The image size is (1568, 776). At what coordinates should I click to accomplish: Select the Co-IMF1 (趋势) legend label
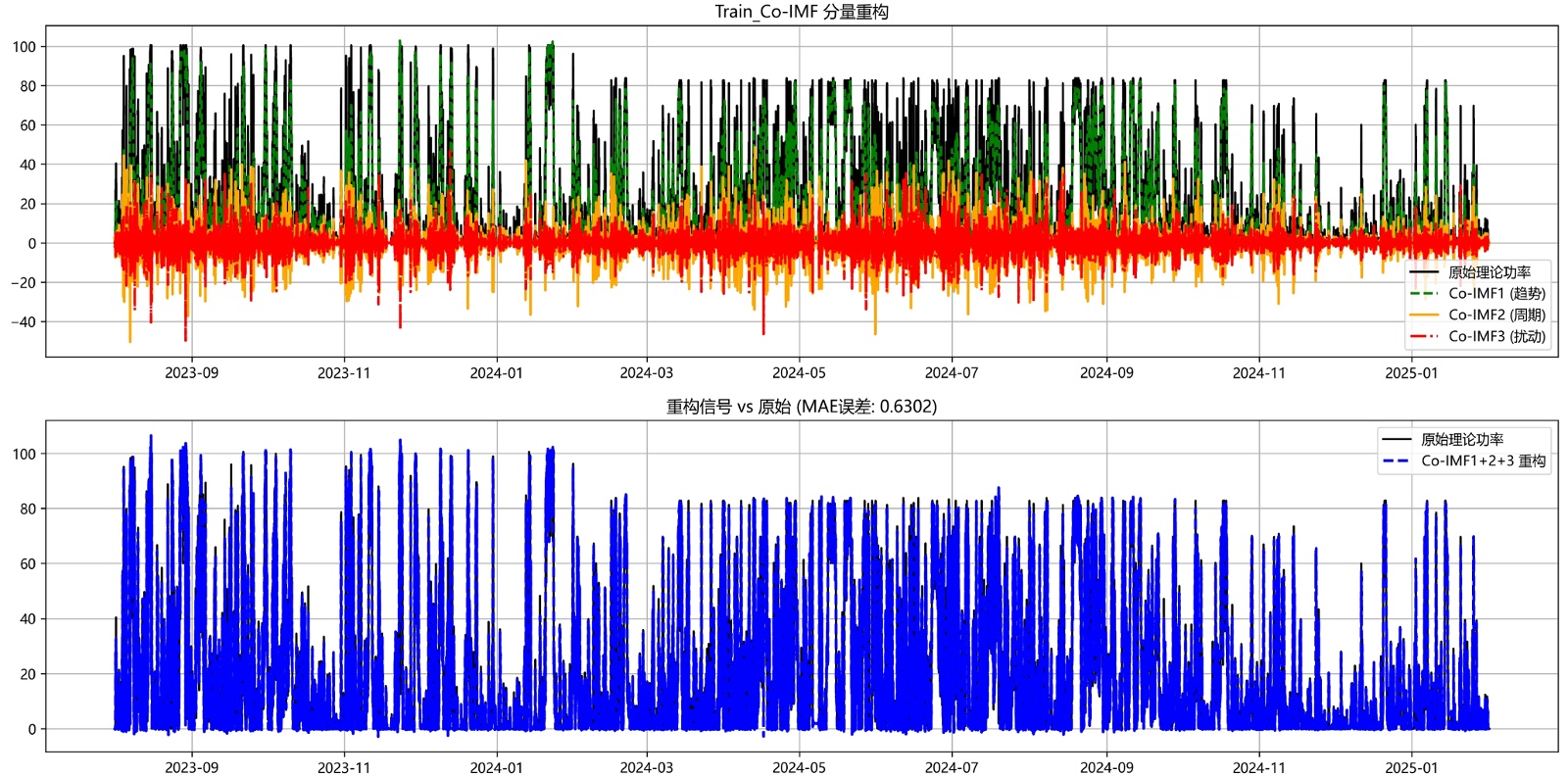[1496, 294]
